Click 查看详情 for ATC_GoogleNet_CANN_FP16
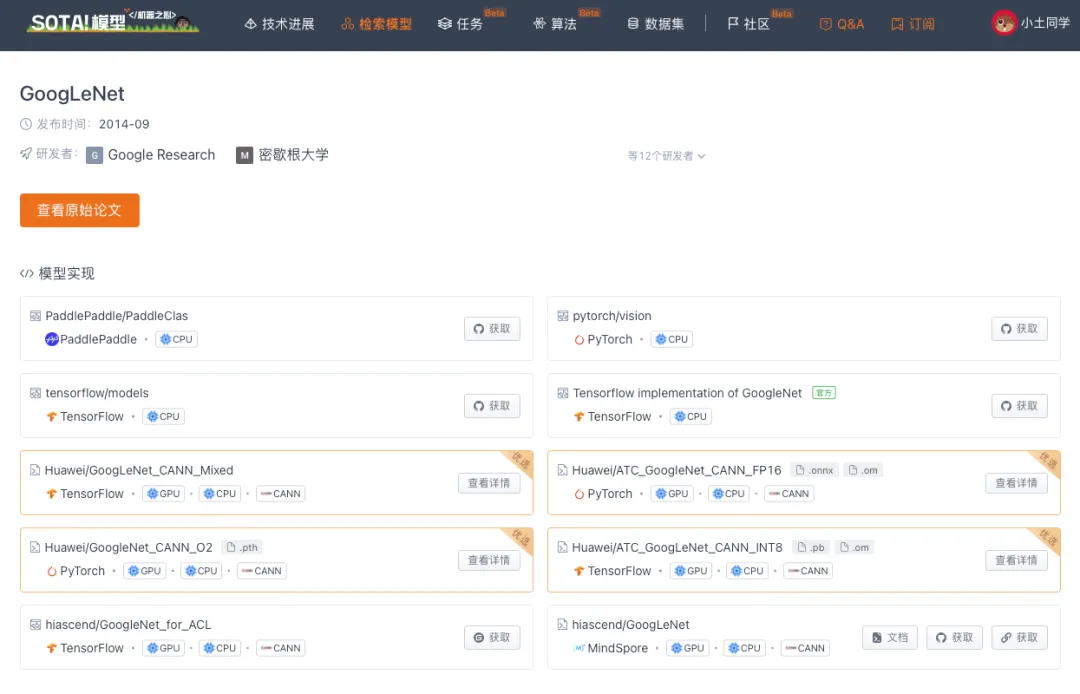 1017,483
